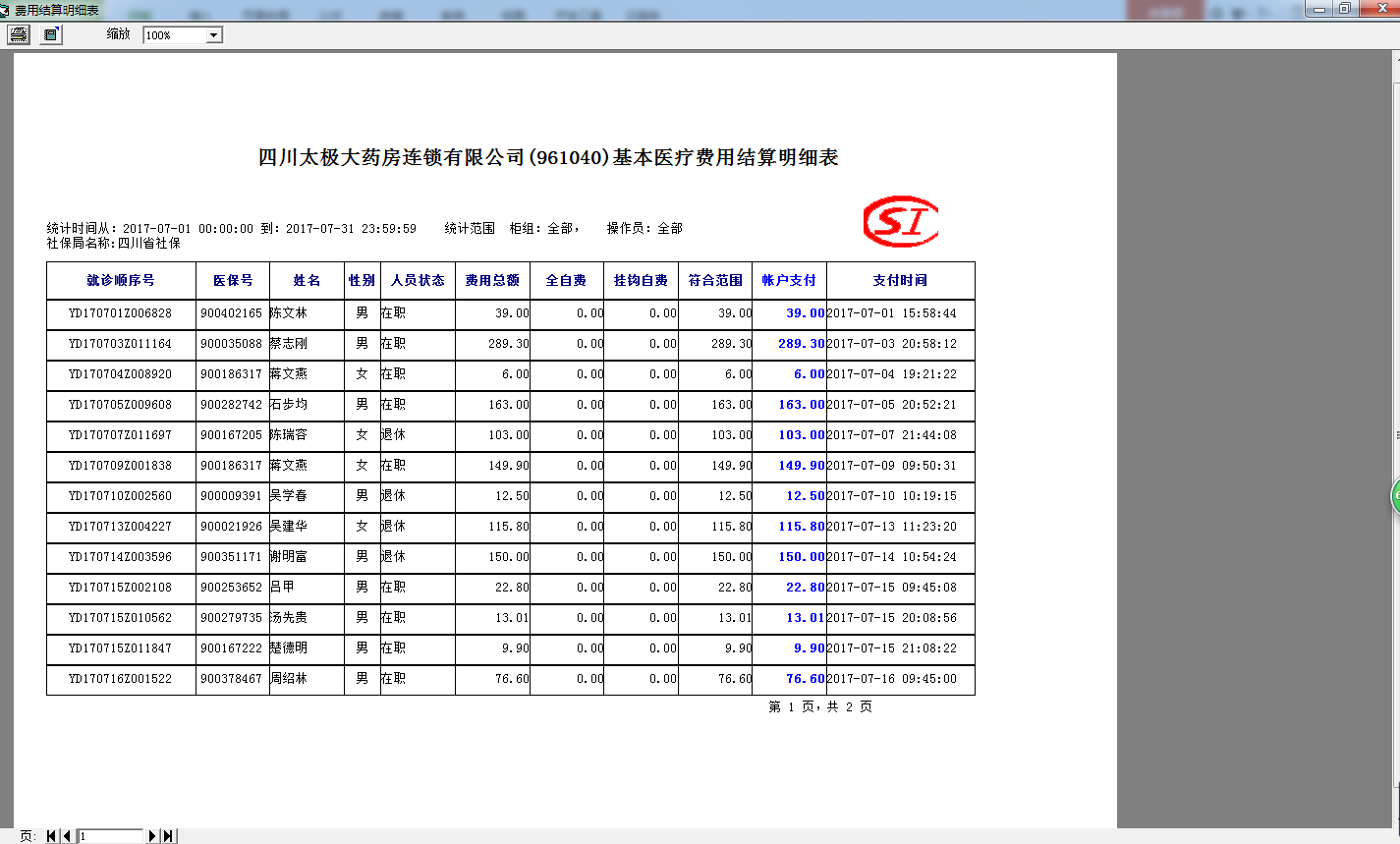Click insurance number 900378467
The width and height of the screenshot is (1400, 844).
point(231,679)
